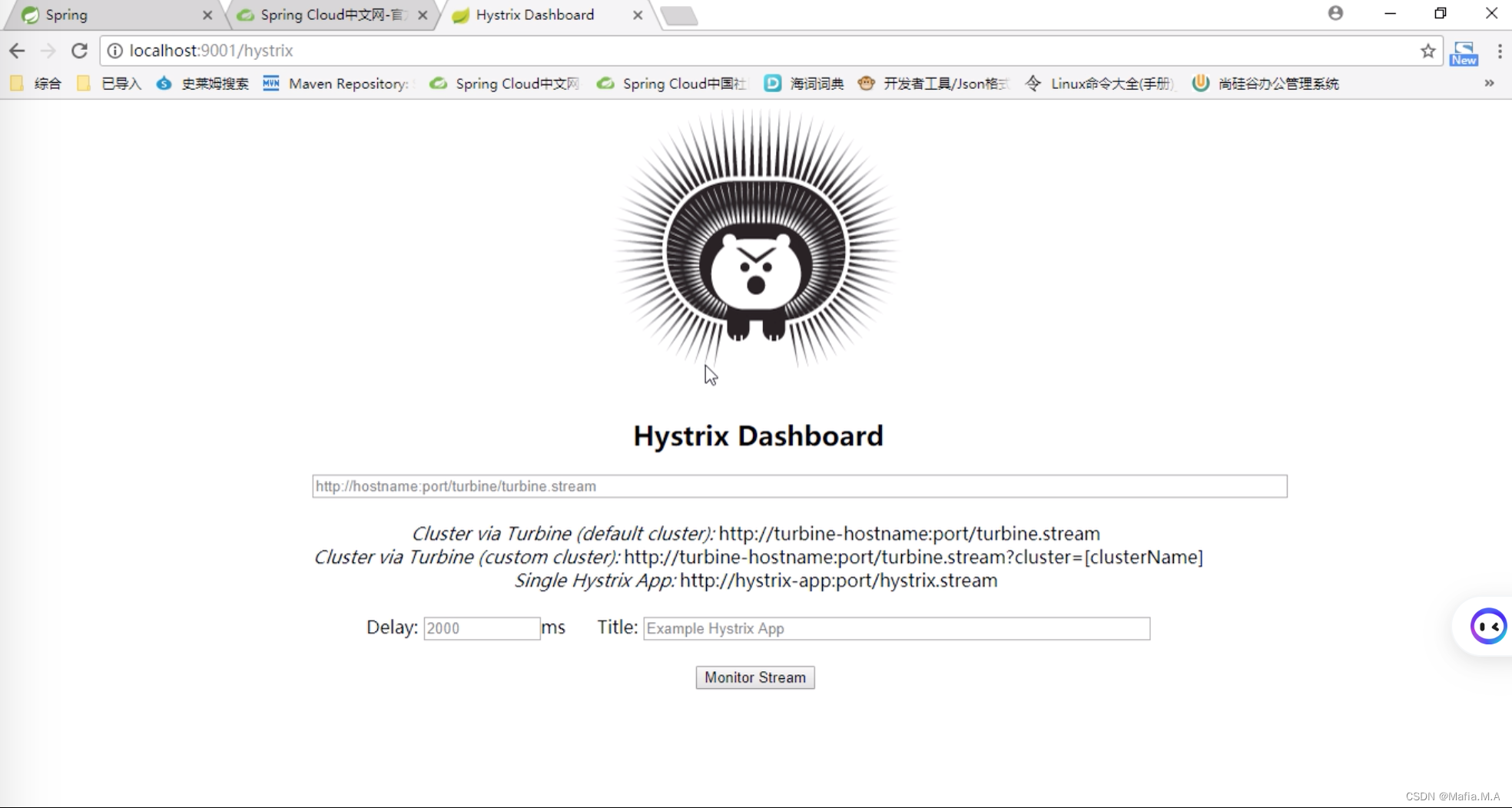Screen dimensions: 1512x808
Task: Click the 'Single Hystrix App:' example text
Action: [x=595, y=581]
